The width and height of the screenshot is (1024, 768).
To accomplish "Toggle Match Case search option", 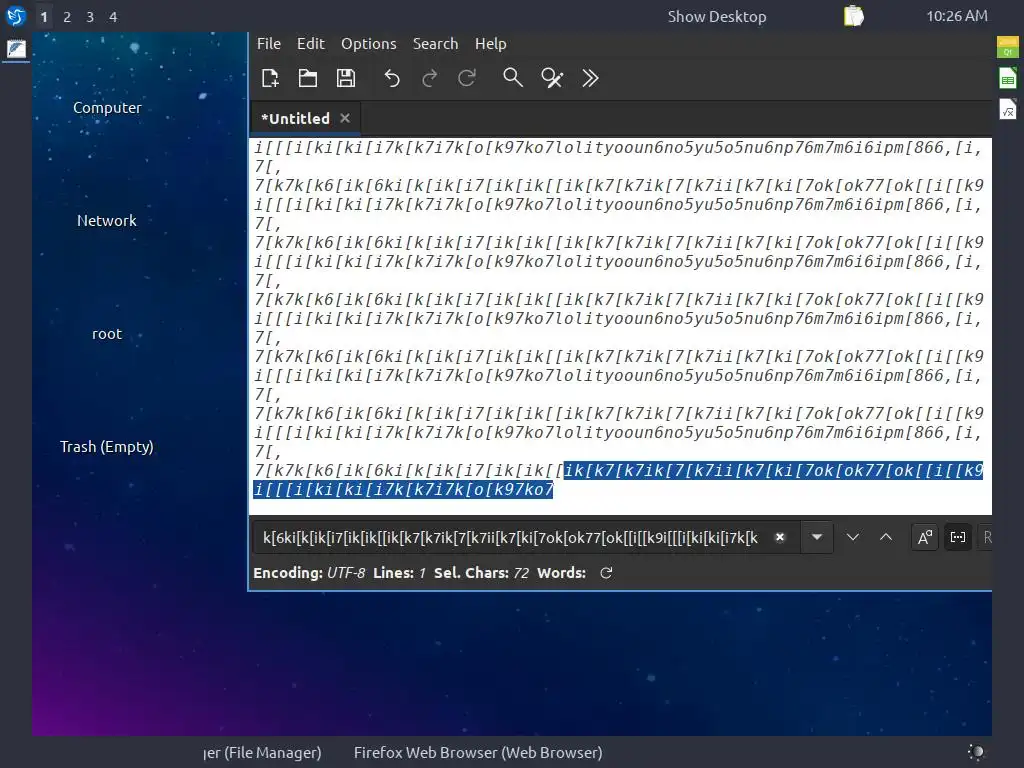I will pyautogui.click(x=925, y=537).
